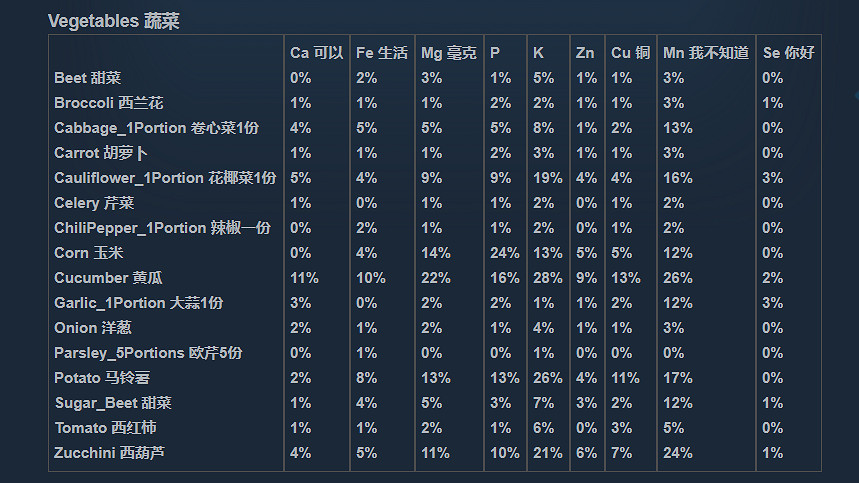The width and height of the screenshot is (859, 483).
Task: Click the Fe 生活 column header
Action: 381,53
